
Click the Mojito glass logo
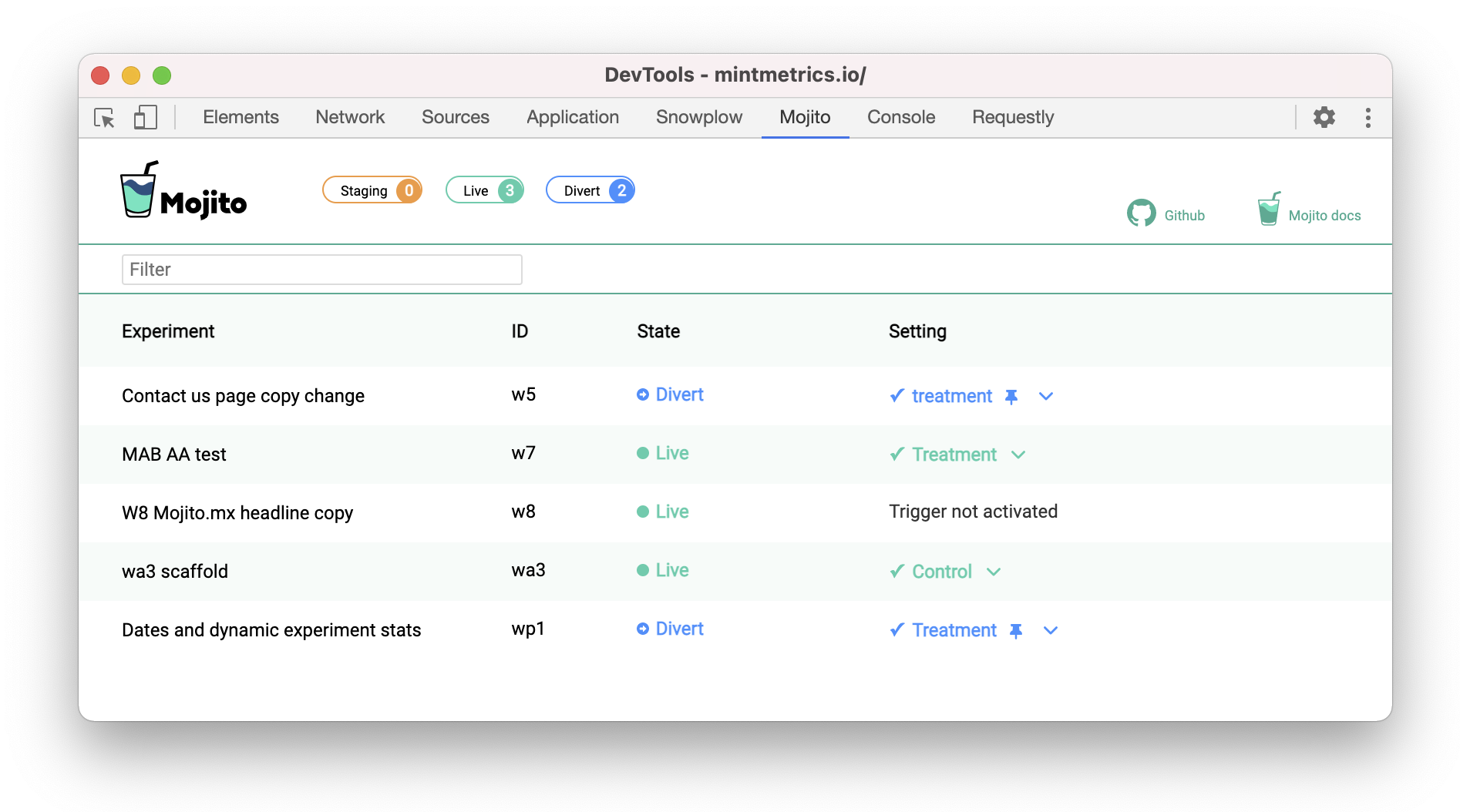[137, 193]
